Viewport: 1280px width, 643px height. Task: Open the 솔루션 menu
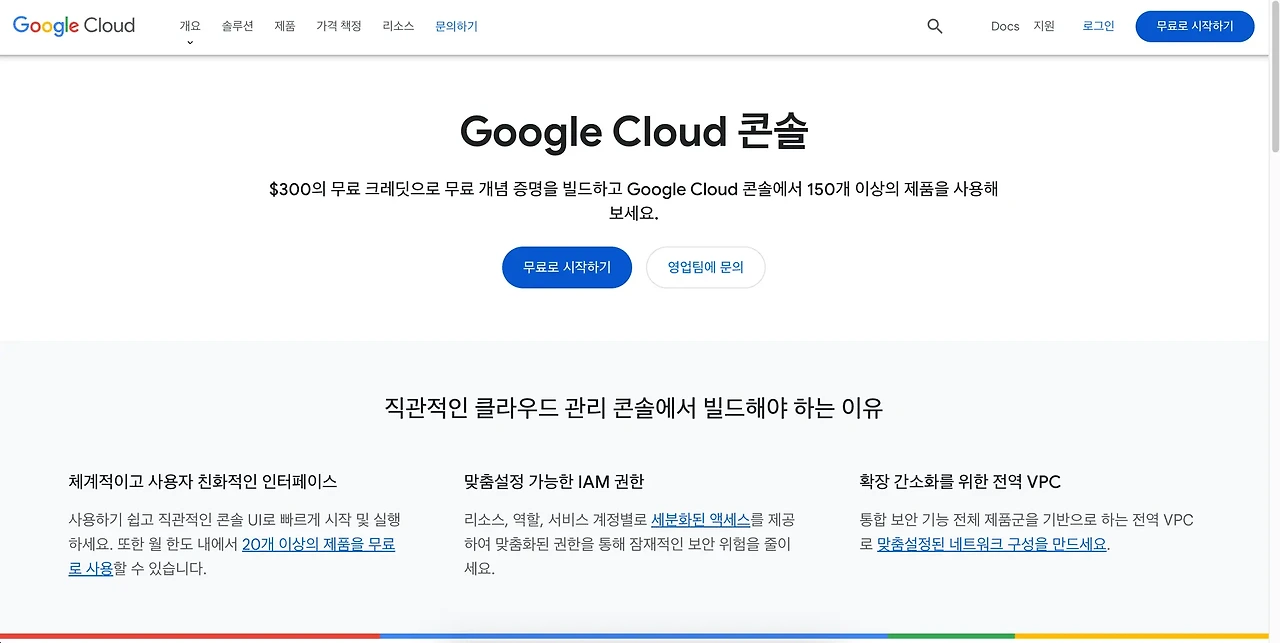(238, 26)
